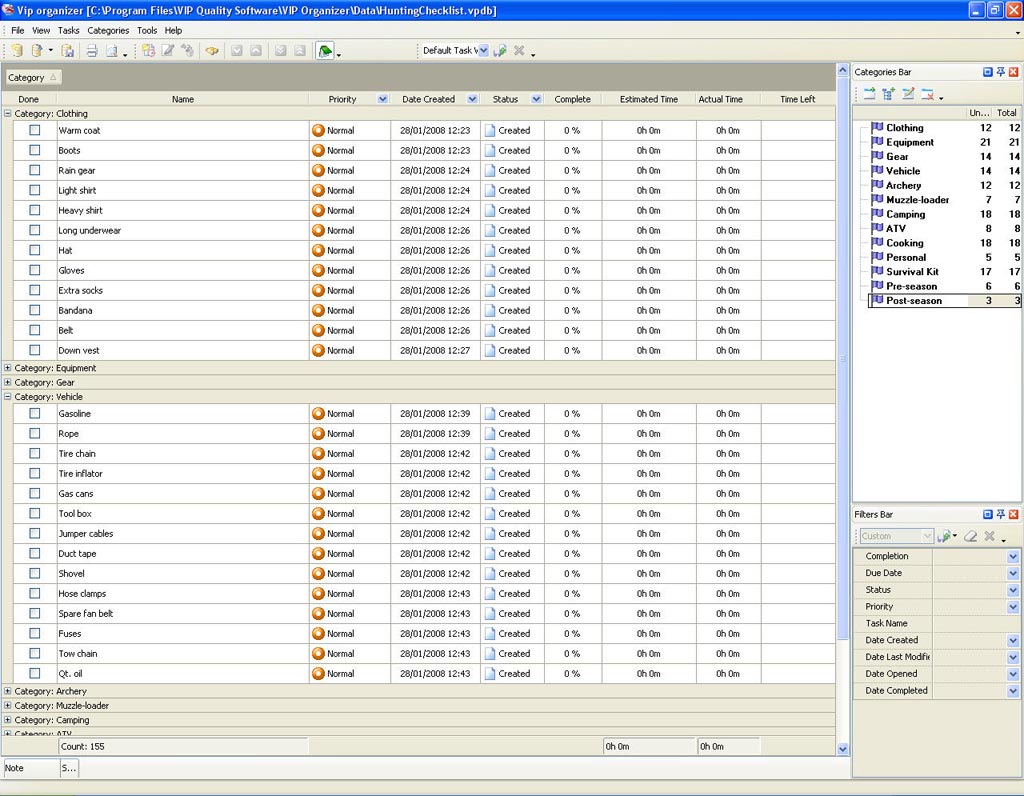Click the add subcategory icon in Categories Bar
The image size is (1024, 796).
pos(888,94)
